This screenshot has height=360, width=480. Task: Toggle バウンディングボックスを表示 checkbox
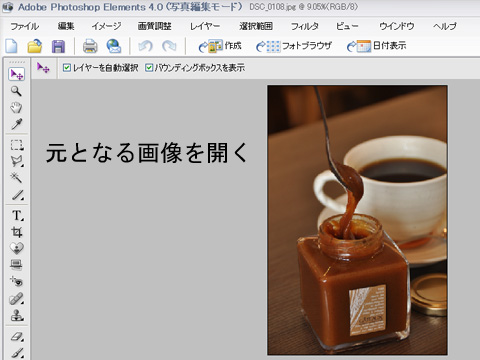149,68
